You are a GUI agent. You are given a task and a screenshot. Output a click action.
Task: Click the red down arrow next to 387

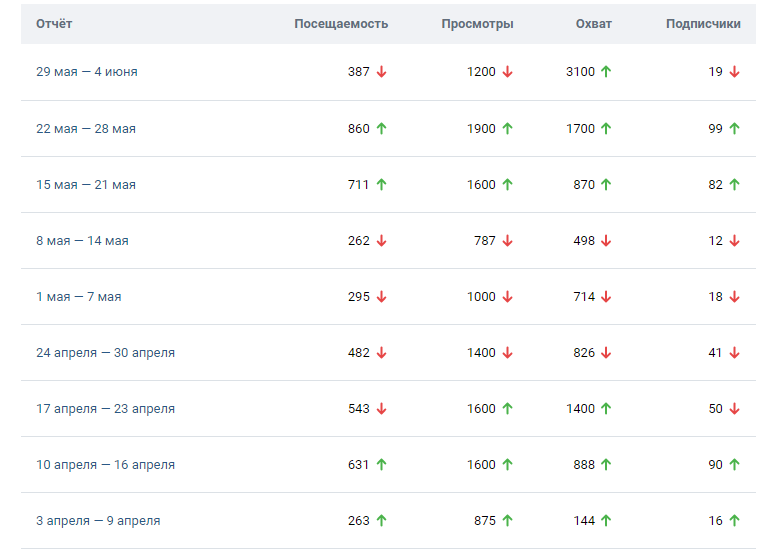tap(382, 72)
